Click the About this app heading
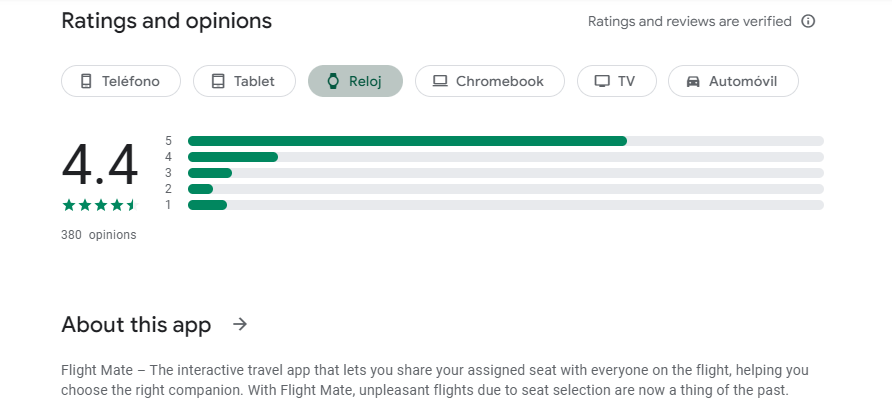Image resolution: width=892 pixels, height=418 pixels. 136,324
